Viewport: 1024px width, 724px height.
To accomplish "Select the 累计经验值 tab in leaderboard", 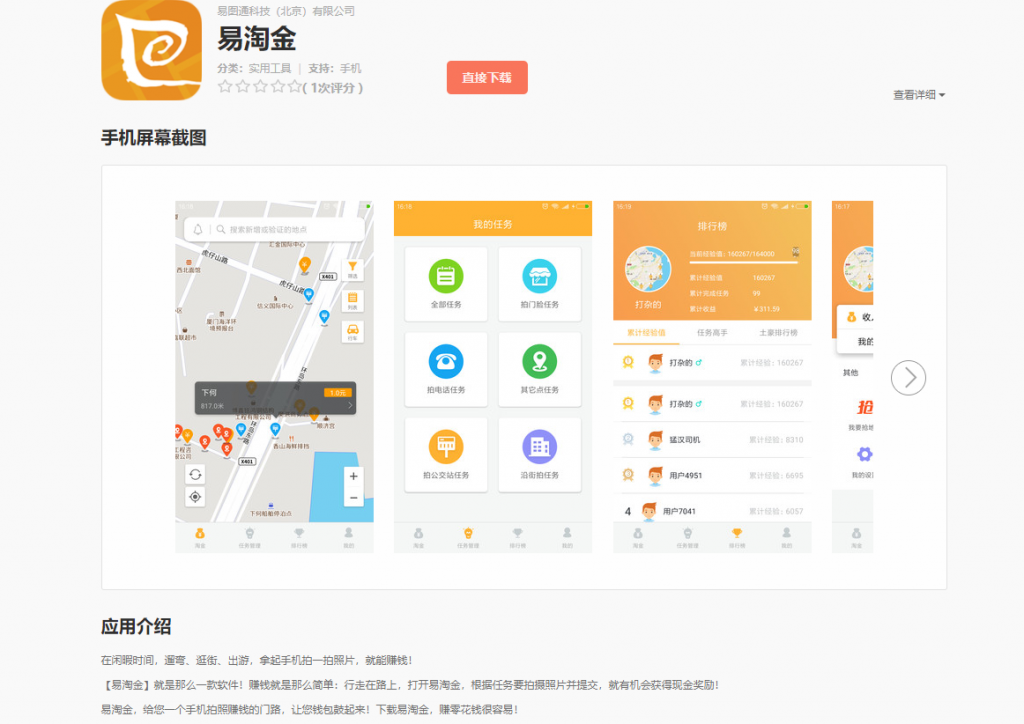I will tap(647, 332).
